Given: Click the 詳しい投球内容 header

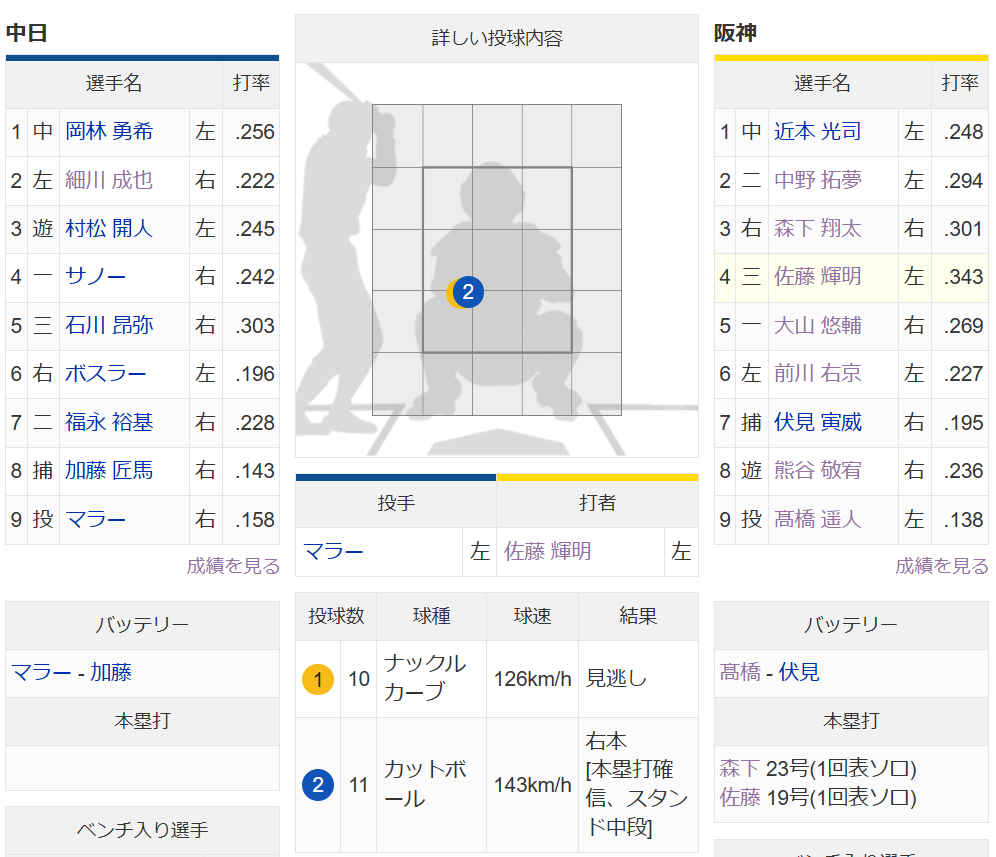Looking at the screenshot, I should pyautogui.click(x=497, y=38).
